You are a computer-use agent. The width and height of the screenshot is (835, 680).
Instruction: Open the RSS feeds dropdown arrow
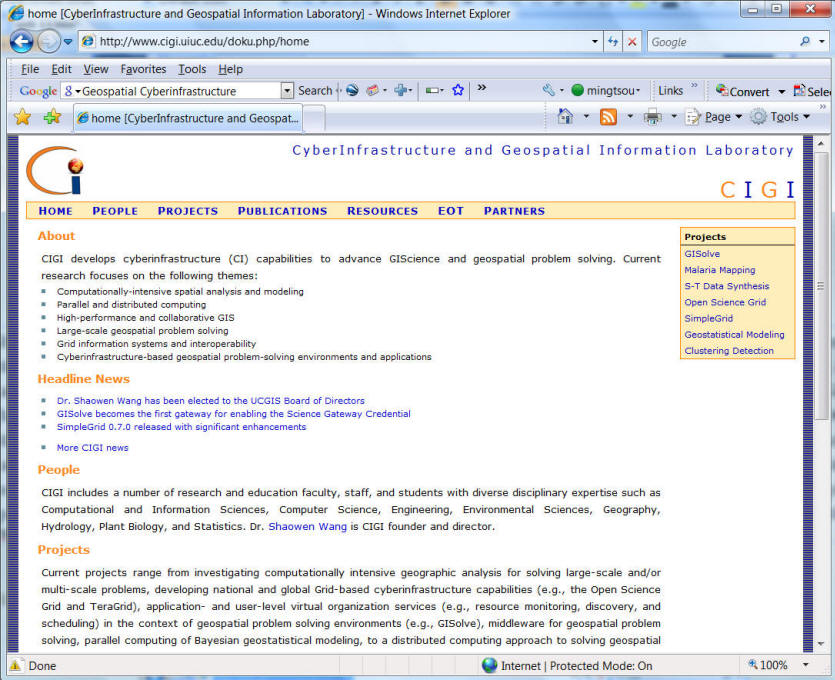[x=630, y=117]
